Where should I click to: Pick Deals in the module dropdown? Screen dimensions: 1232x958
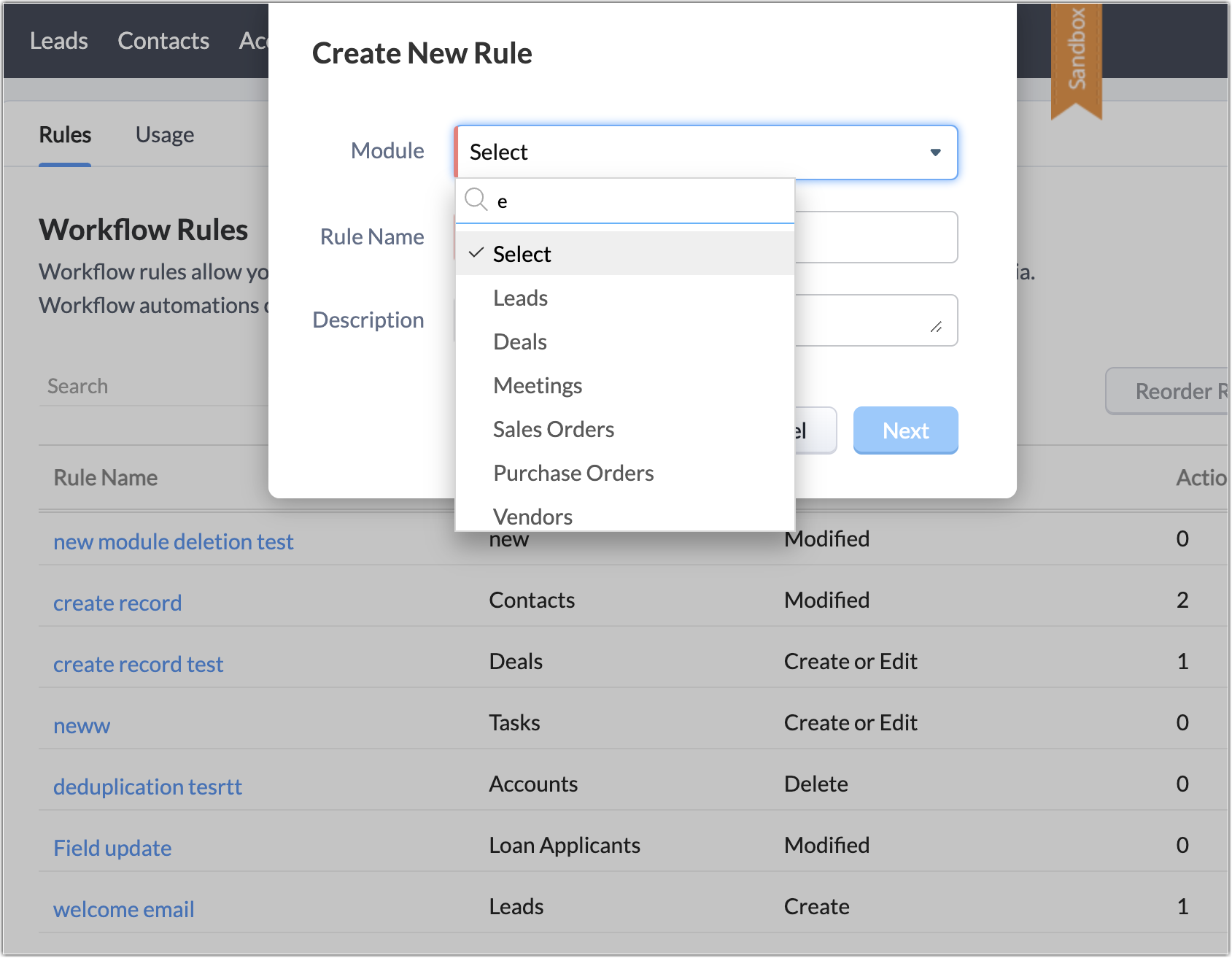click(x=519, y=341)
